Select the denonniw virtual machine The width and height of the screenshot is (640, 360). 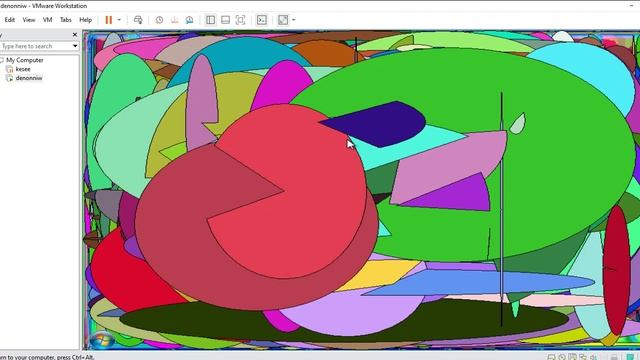pos(29,78)
